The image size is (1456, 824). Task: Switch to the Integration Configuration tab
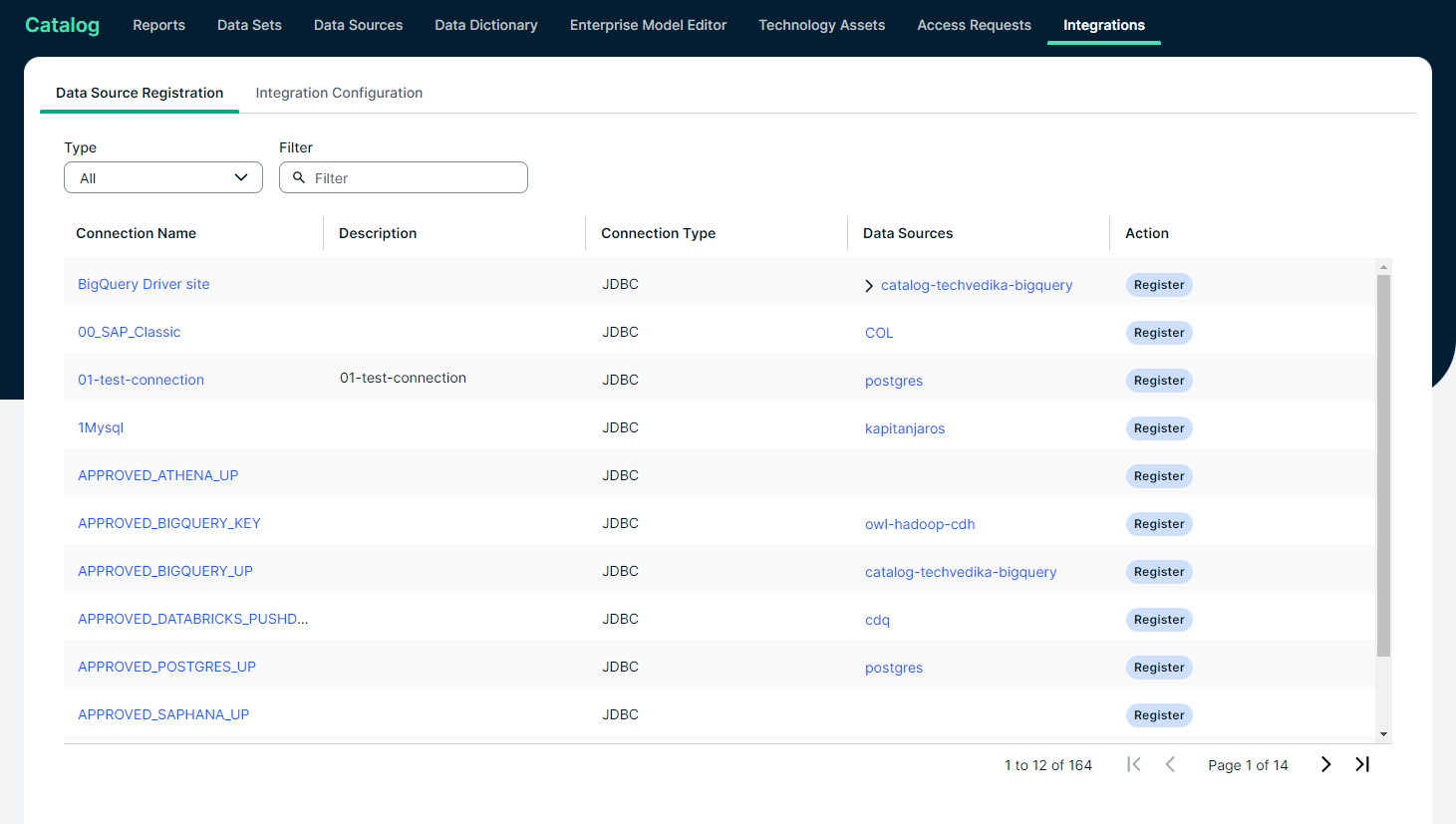click(x=339, y=93)
